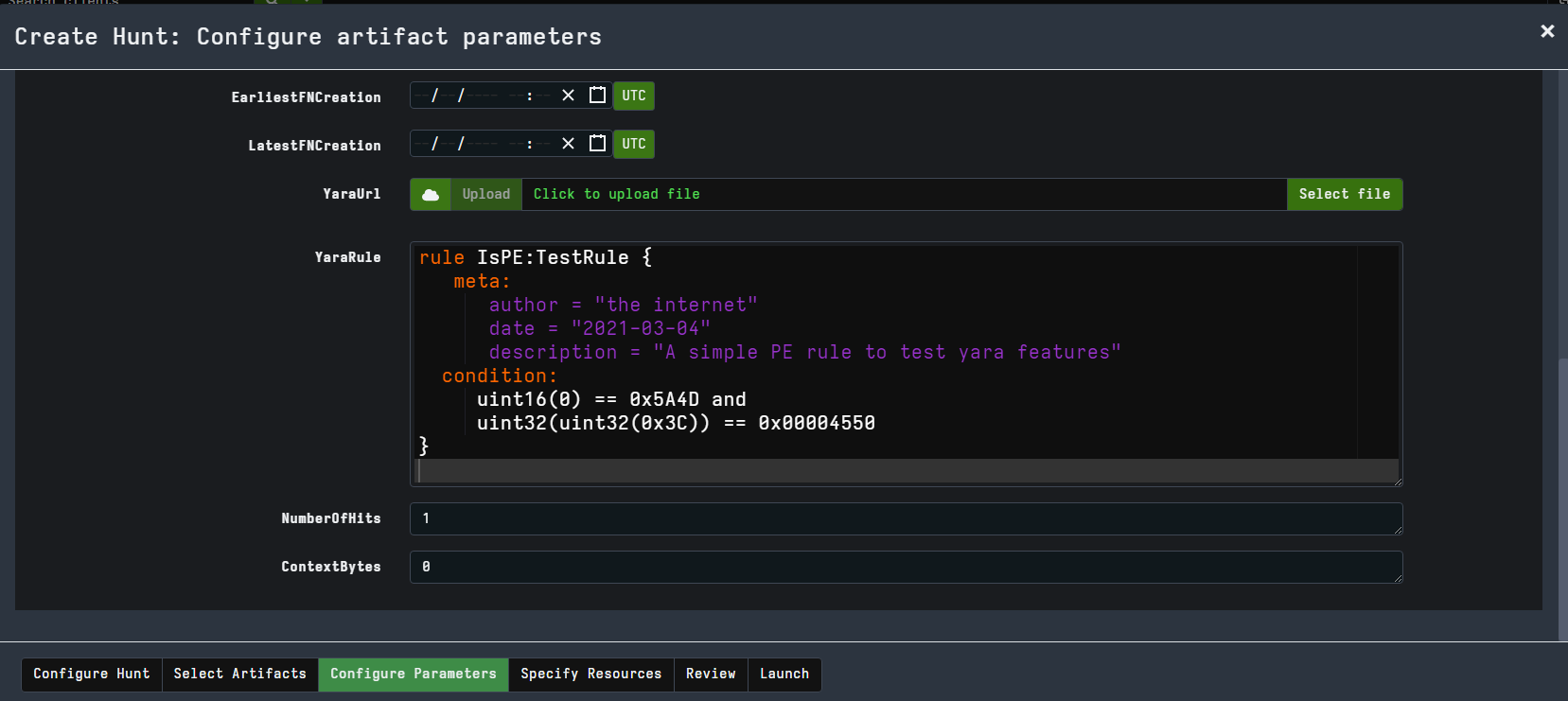Open the Review step
This screenshot has width=1568, height=701.
tap(711, 675)
